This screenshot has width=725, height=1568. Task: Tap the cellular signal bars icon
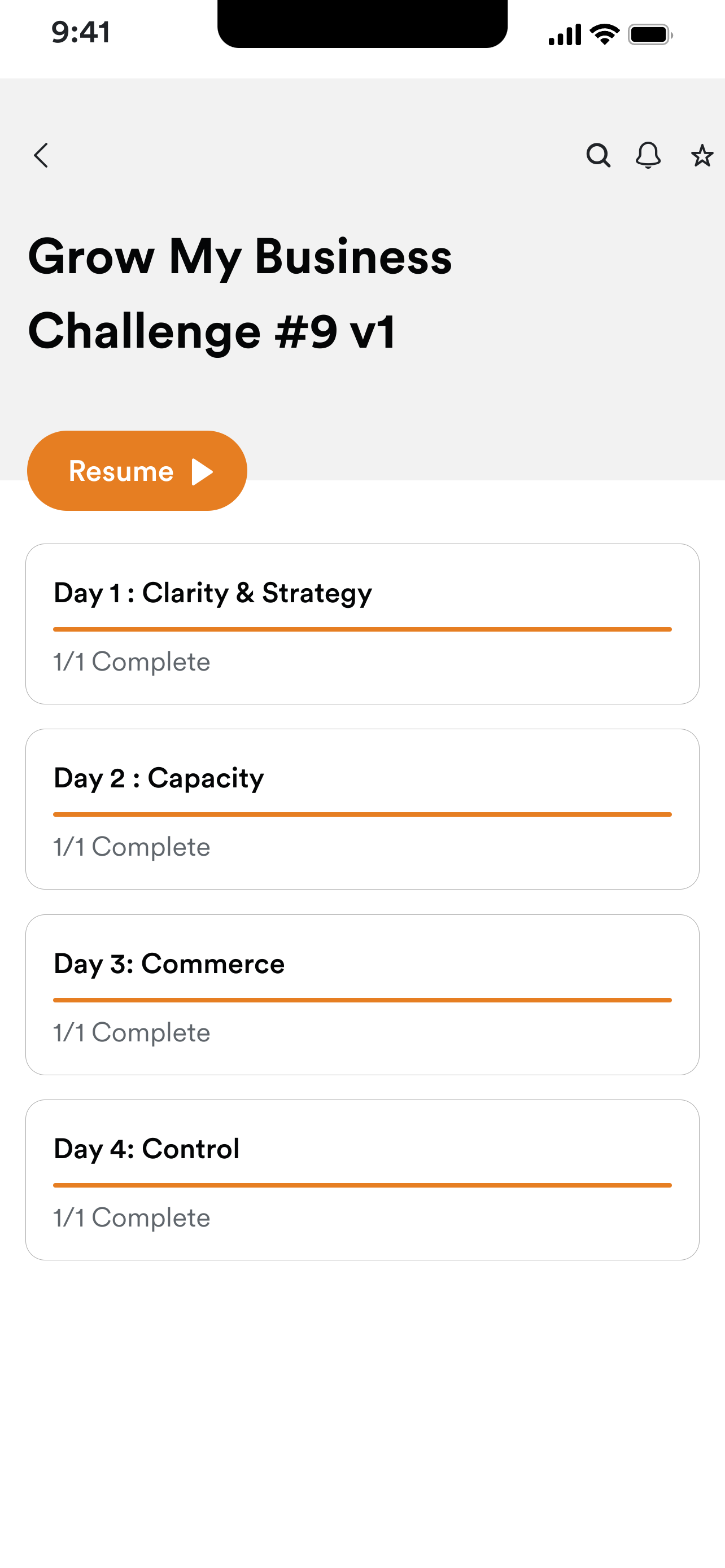pyautogui.click(x=565, y=34)
